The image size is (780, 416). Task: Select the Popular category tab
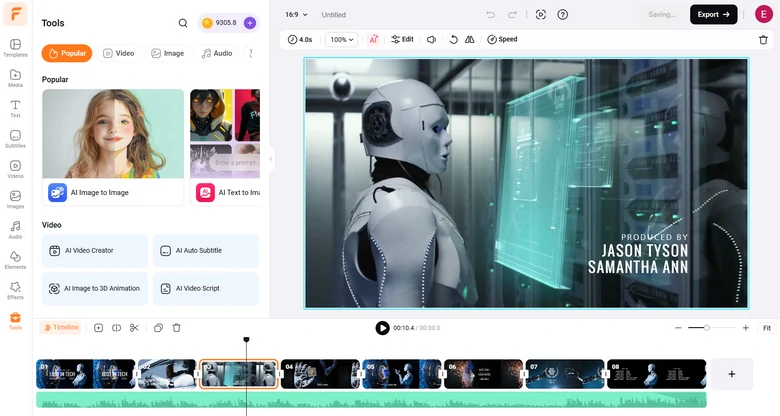[67, 53]
